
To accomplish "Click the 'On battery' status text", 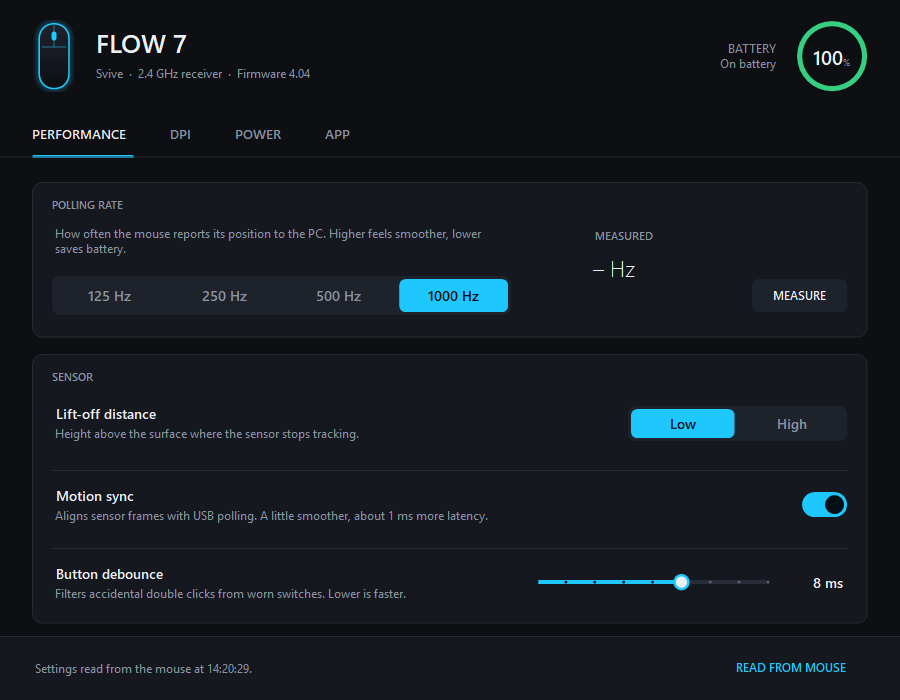I will tap(748, 64).
